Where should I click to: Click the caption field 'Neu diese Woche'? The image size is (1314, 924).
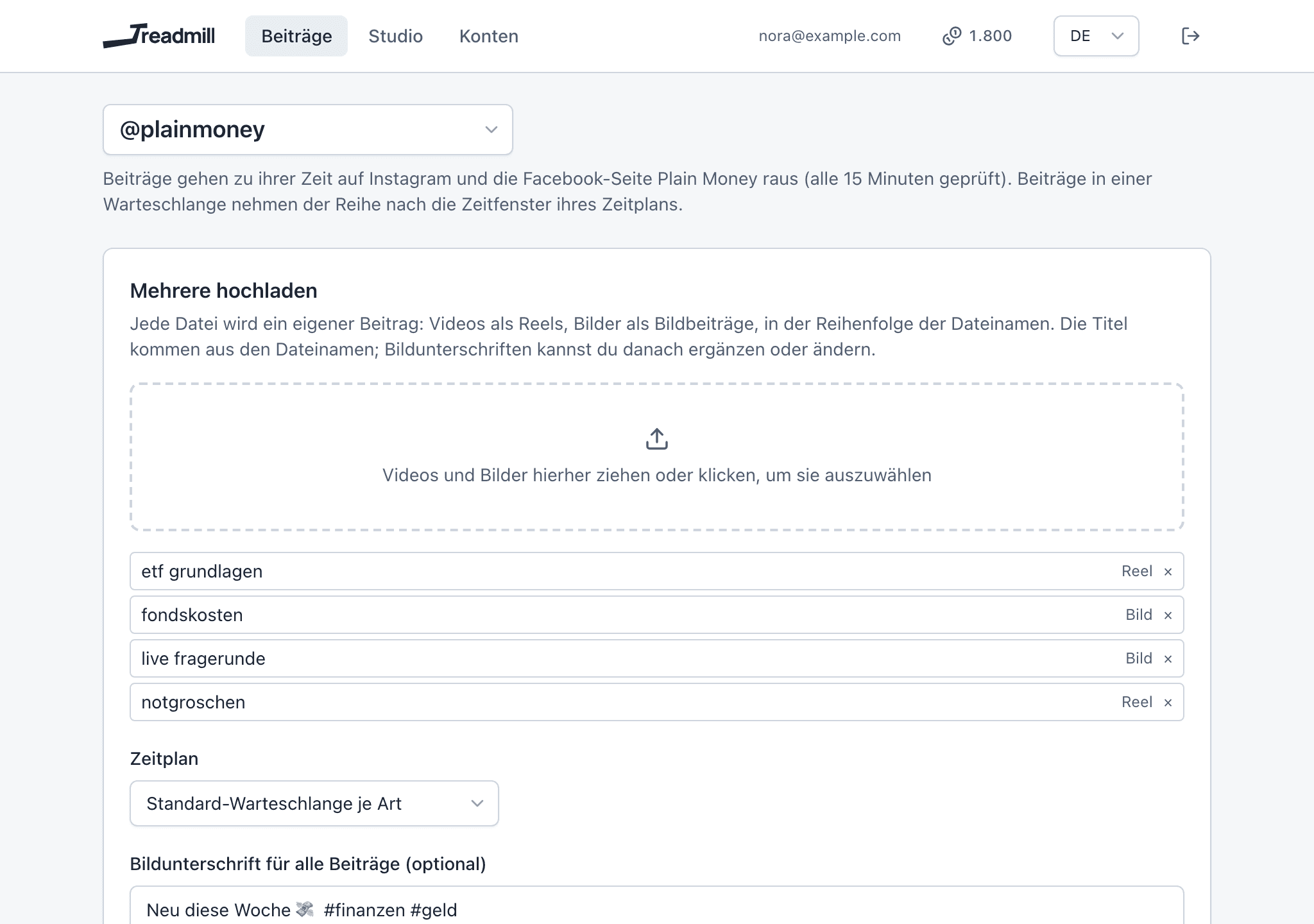tap(657, 906)
